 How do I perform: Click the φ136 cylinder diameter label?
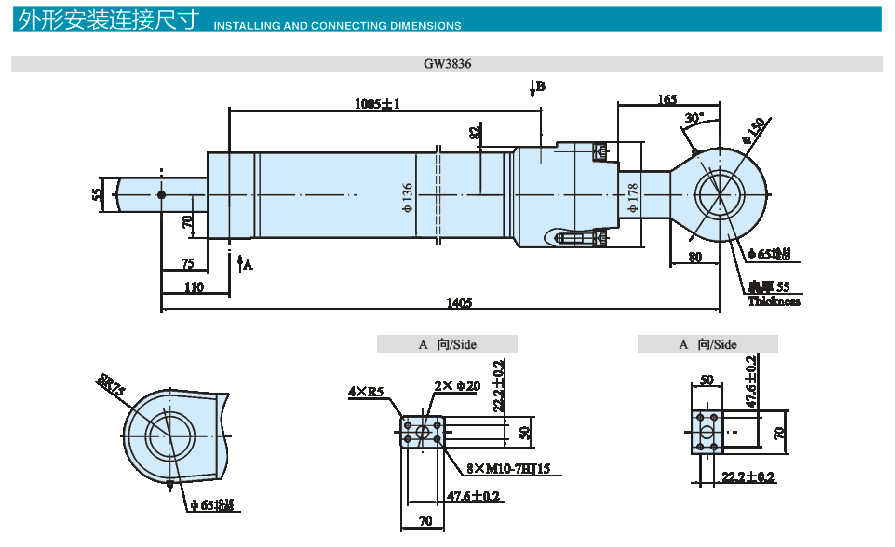click(407, 197)
